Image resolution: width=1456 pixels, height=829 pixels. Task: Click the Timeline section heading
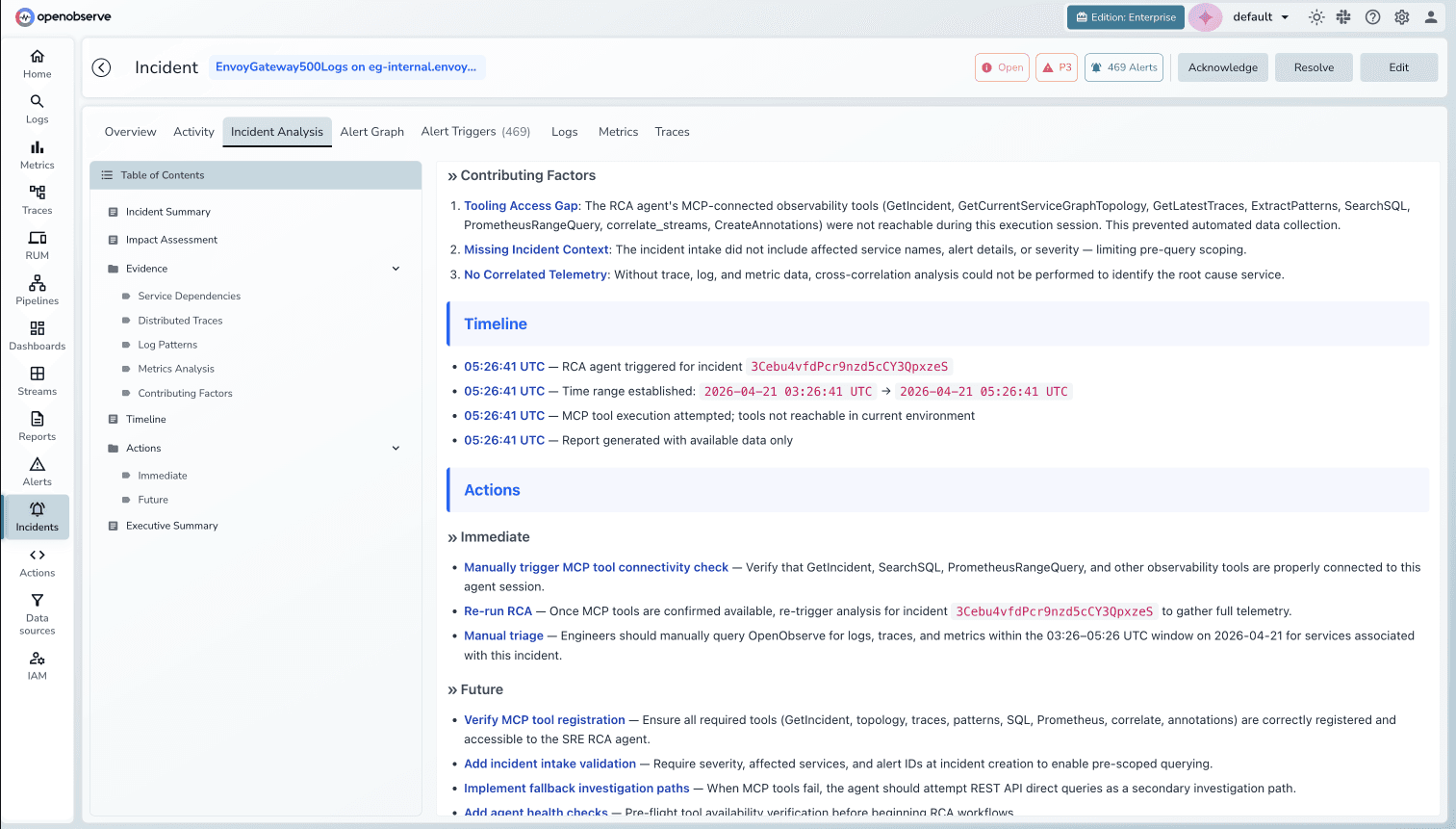click(496, 324)
